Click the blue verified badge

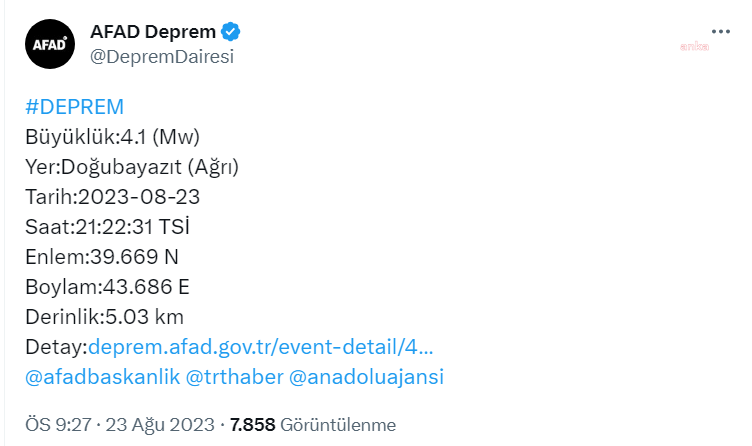pyautogui.click(x=230, y=33)
